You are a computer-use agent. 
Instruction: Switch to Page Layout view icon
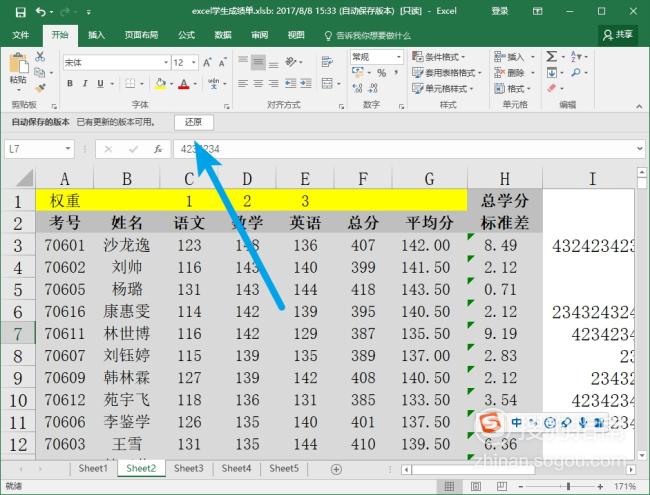(475, 486)
